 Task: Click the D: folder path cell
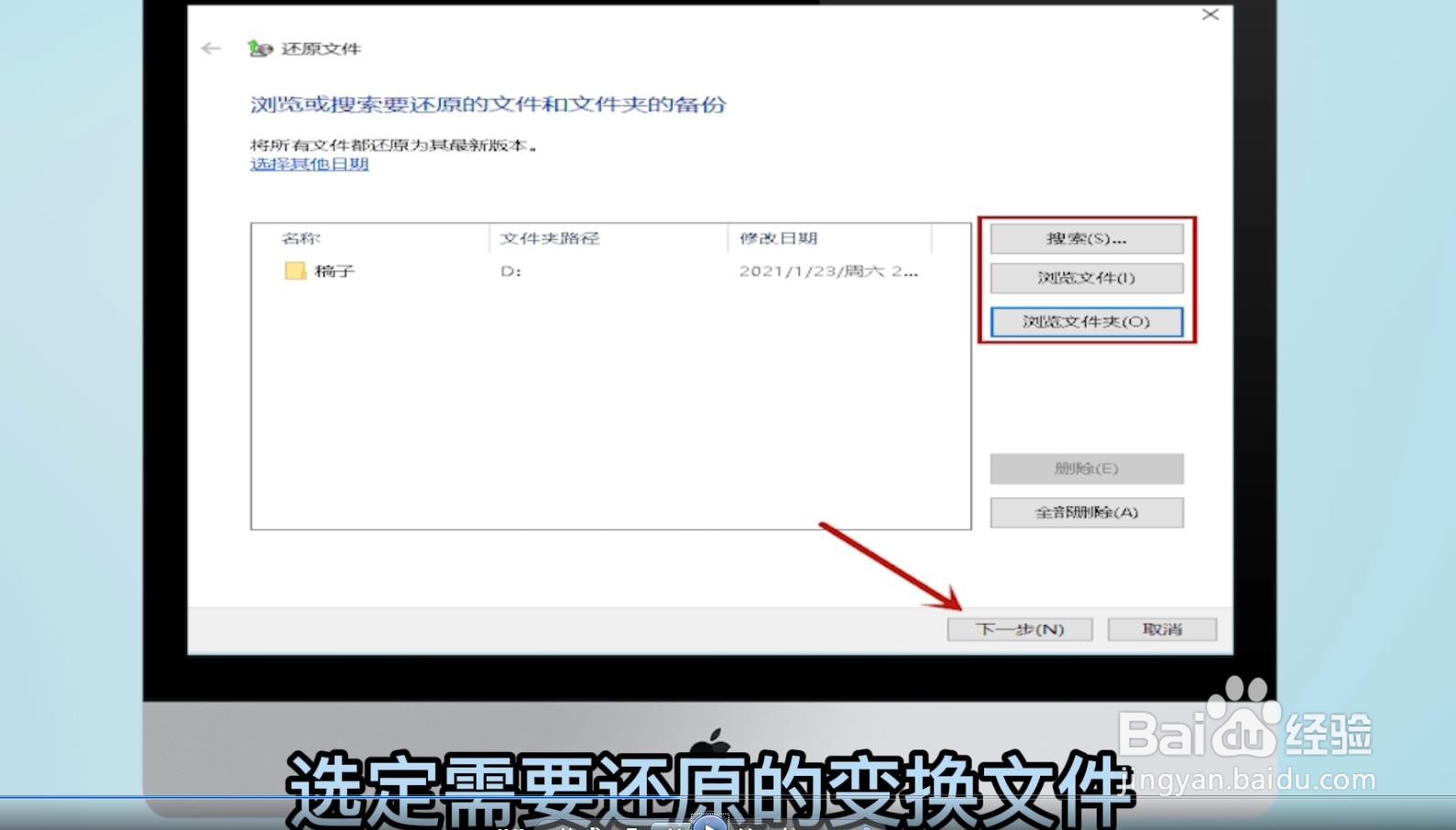[x=511, y=271]
